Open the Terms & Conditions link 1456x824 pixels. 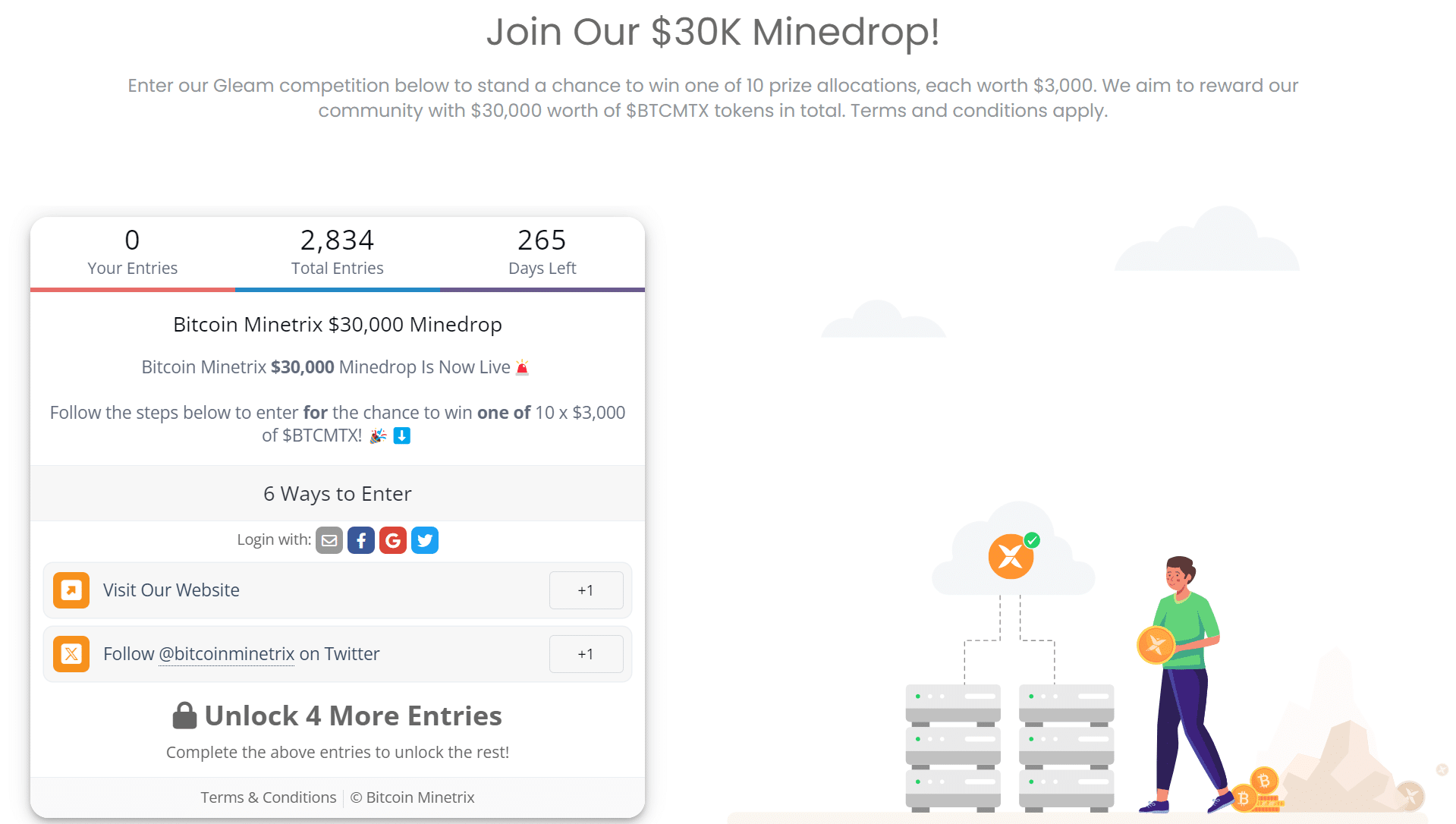click(x=268, y=797)
